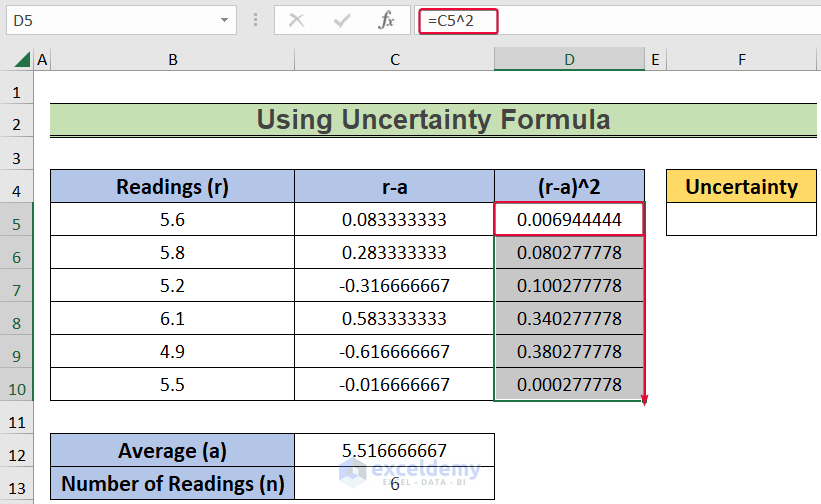Select row 12 header
This screenshot has height=504, width=821.
coord(16,450)
